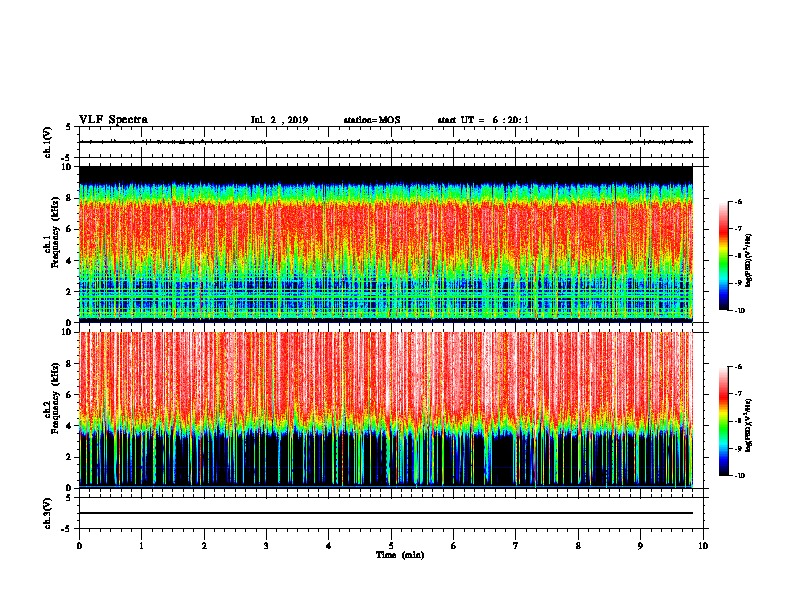
Task: Click the 8 kHz tick on ch.1 frequency axis
Action: [x=69, y=198]
